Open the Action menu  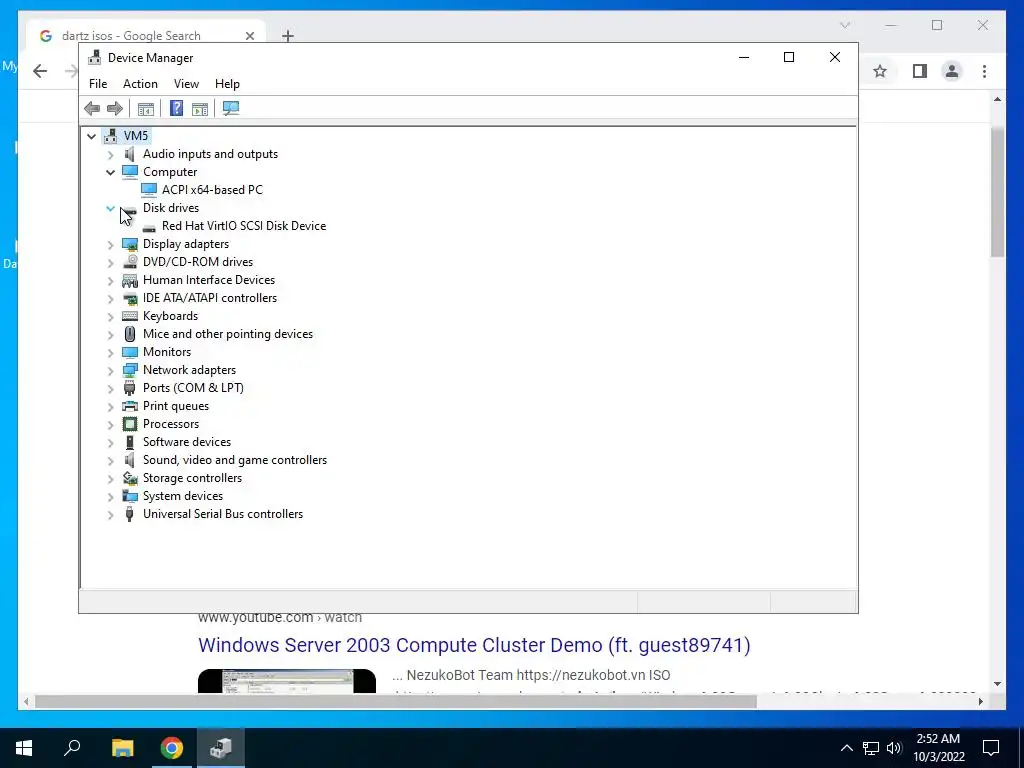coord(140,84)
